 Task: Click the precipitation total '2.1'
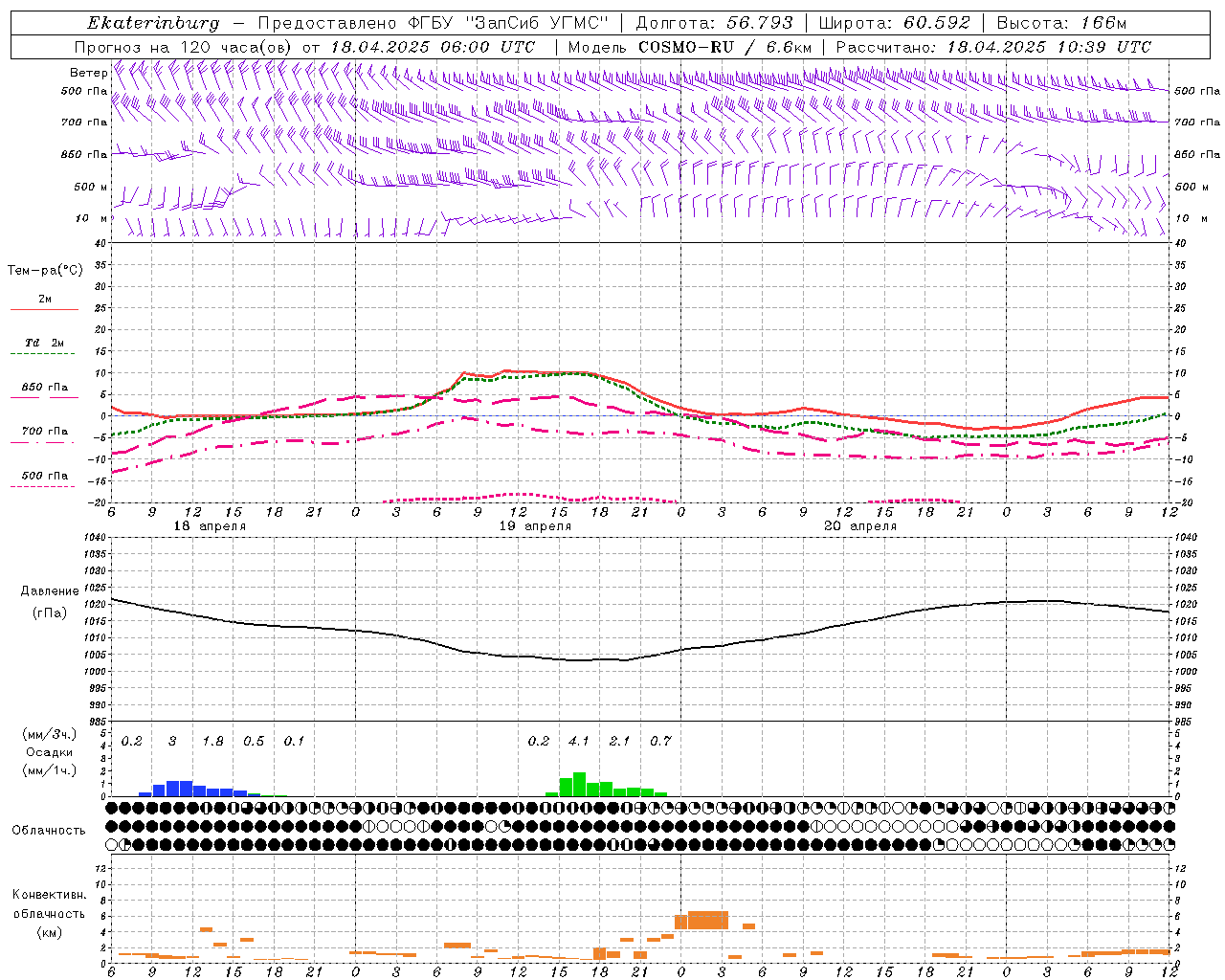(619, 742)
